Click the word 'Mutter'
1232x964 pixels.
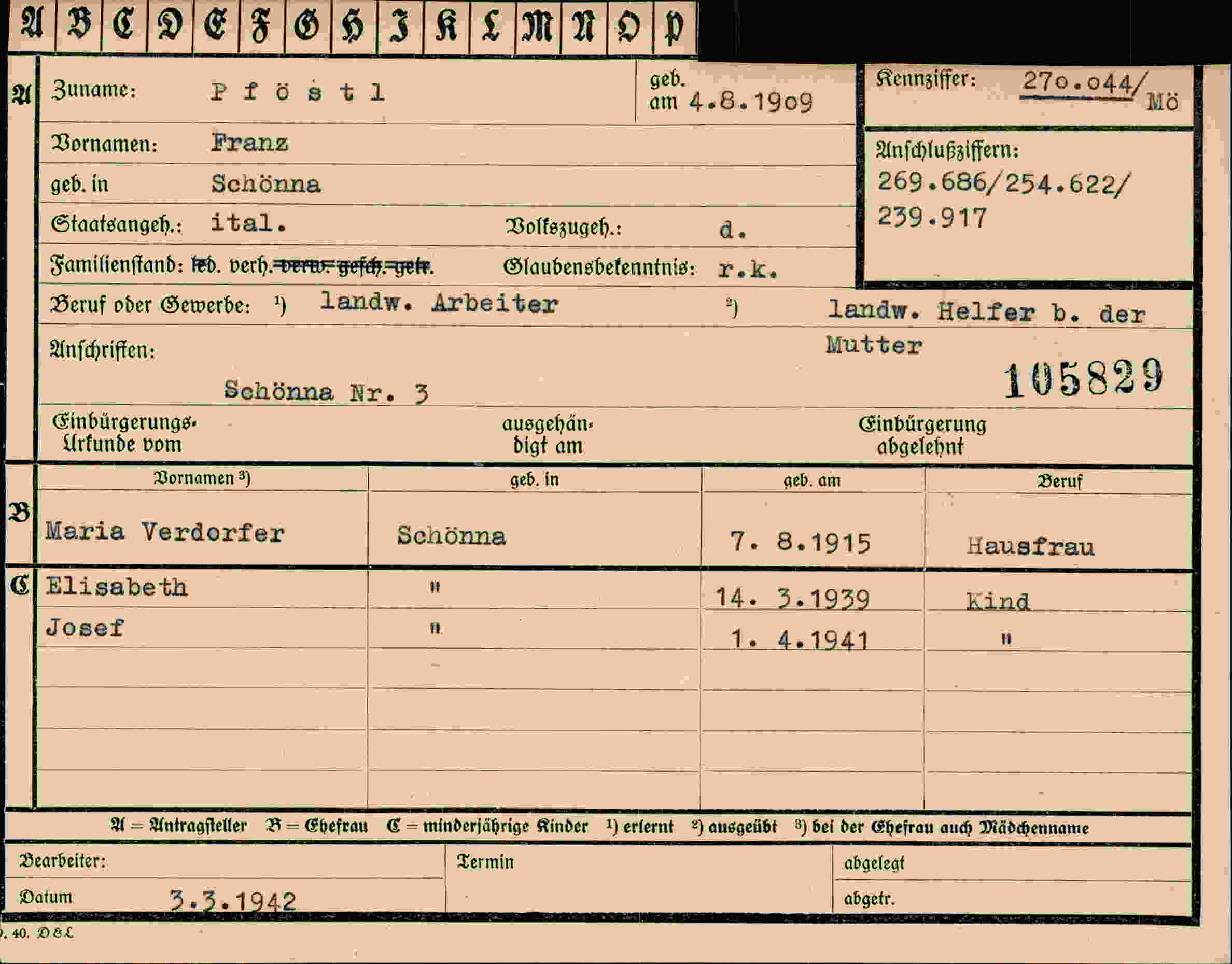(874, 345)
